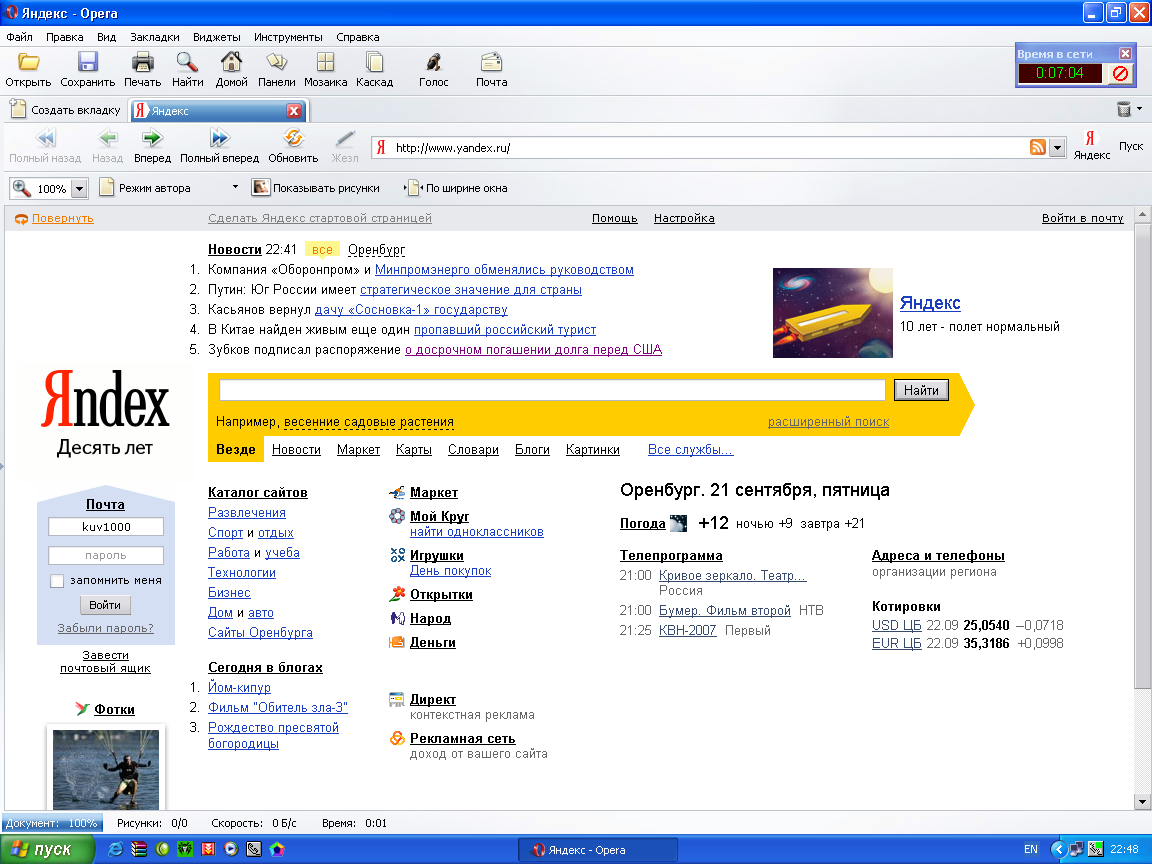Viewport: 1152px width, 864px height.
Task: Click the zoom magnifier icon at 100%
Action: [22, 188]
